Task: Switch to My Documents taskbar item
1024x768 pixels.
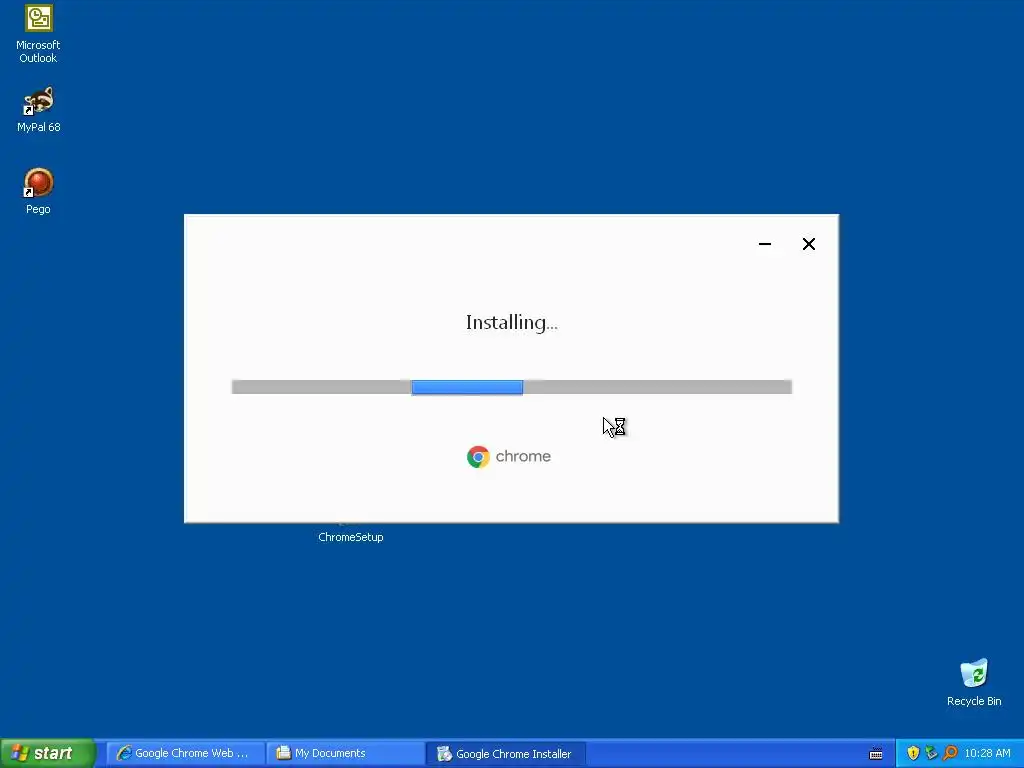Action: tap(345, 753)
